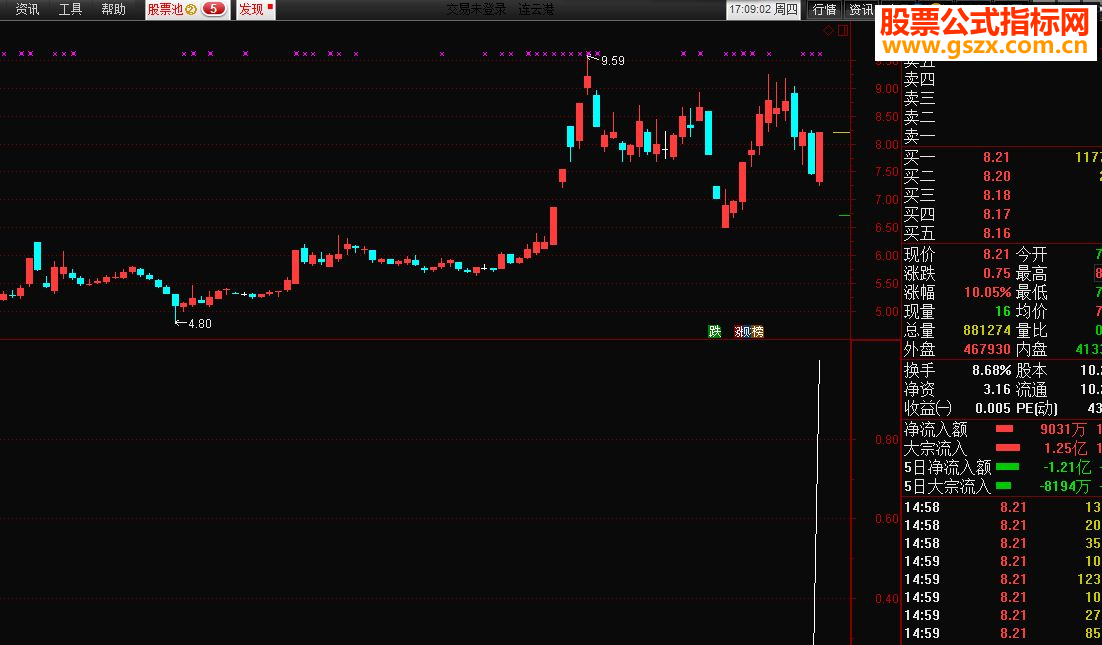
Task: Click the 外盘 value 467930
Action: [x=987, y=349]
